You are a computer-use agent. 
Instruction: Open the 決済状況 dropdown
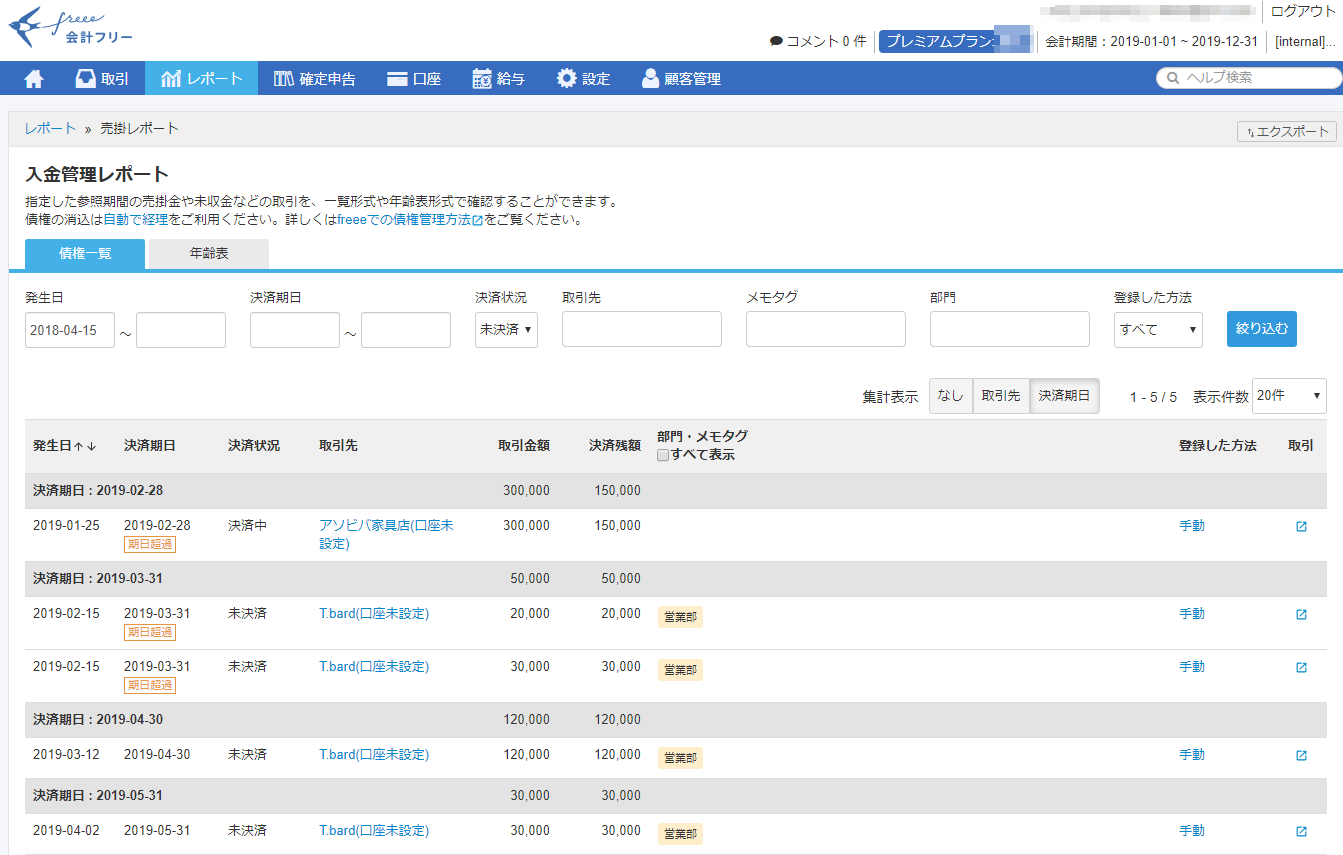click(x=506, y=329)
